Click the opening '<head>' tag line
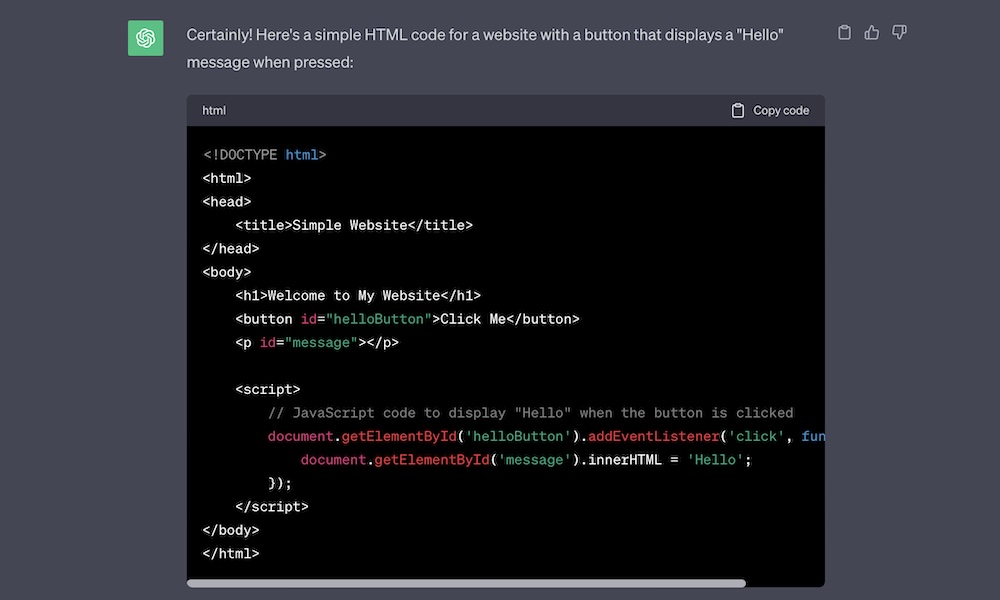1000x600 pixels. tap(226, 201)
